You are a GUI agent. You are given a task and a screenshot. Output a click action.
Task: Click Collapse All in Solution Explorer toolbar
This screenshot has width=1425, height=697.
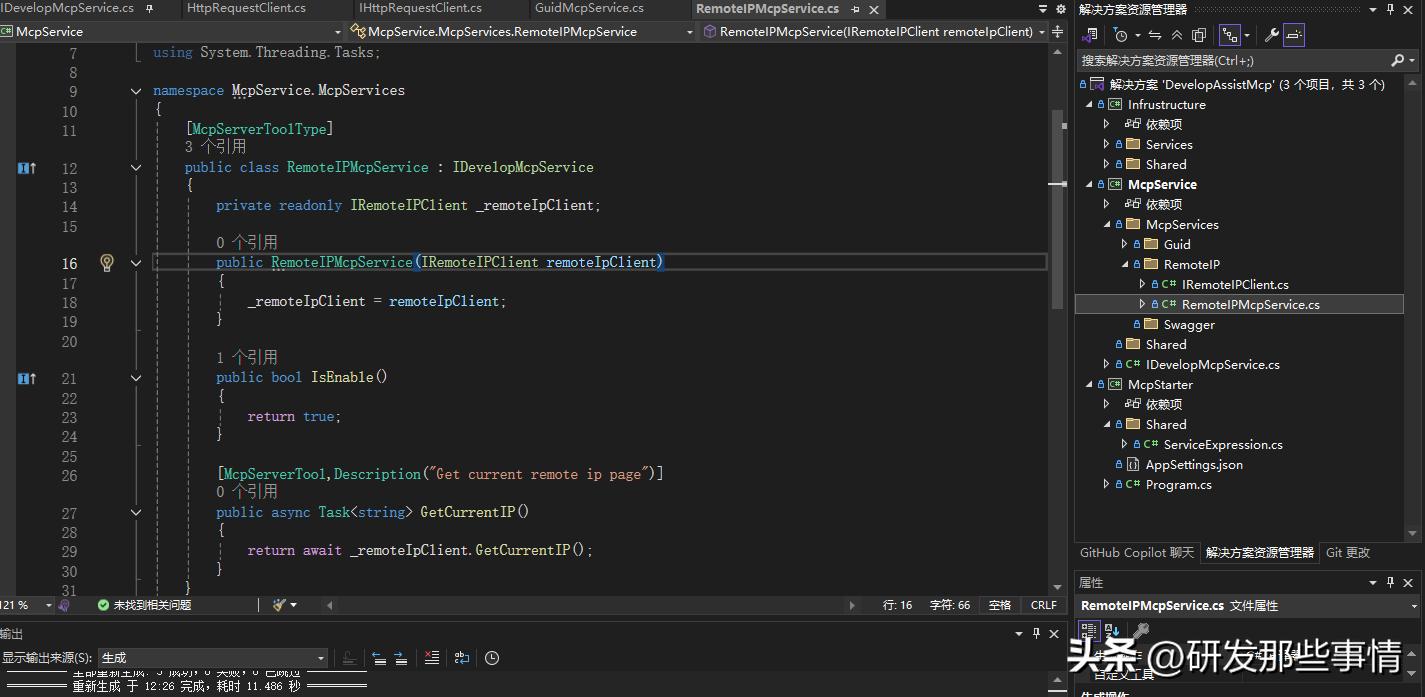pos(1177,35)
